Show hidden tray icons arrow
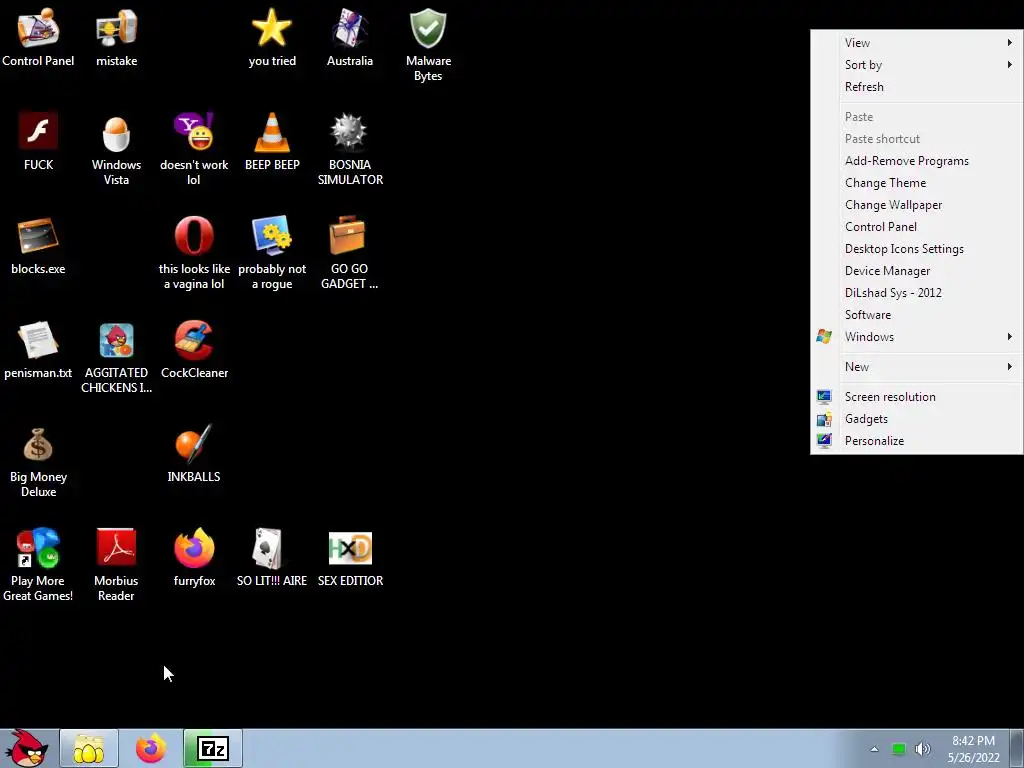 (874, 749)
